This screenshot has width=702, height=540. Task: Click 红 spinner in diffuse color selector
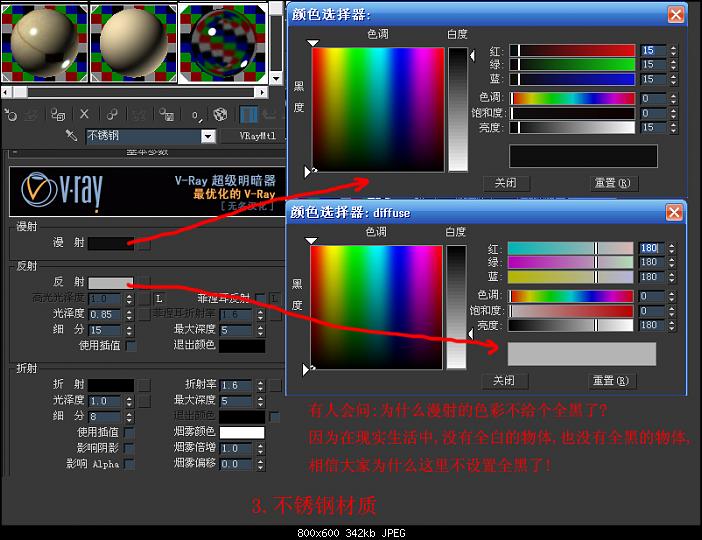coord(672,248)
